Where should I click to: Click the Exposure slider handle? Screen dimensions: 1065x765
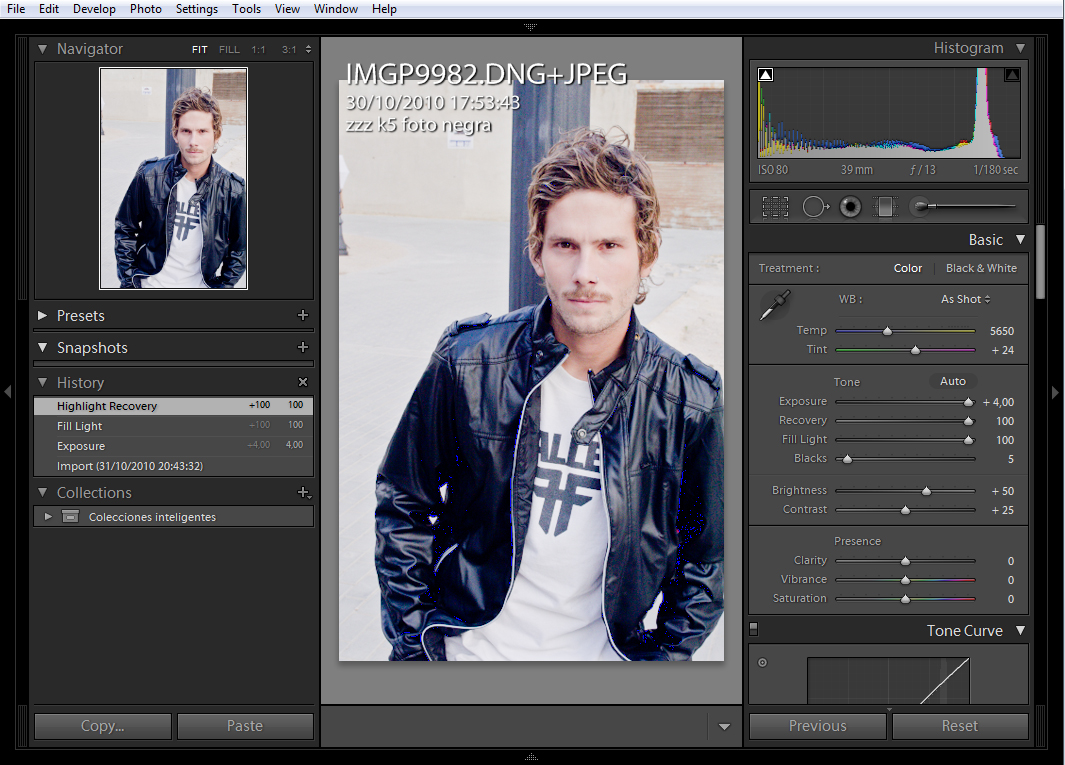[968, 402]
